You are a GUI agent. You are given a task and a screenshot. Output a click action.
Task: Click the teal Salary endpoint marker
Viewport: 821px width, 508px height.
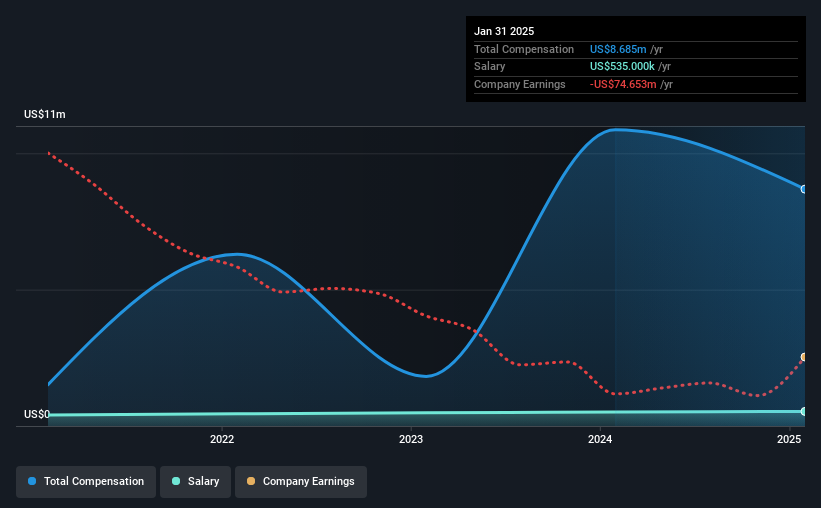(x=804, y=412)
